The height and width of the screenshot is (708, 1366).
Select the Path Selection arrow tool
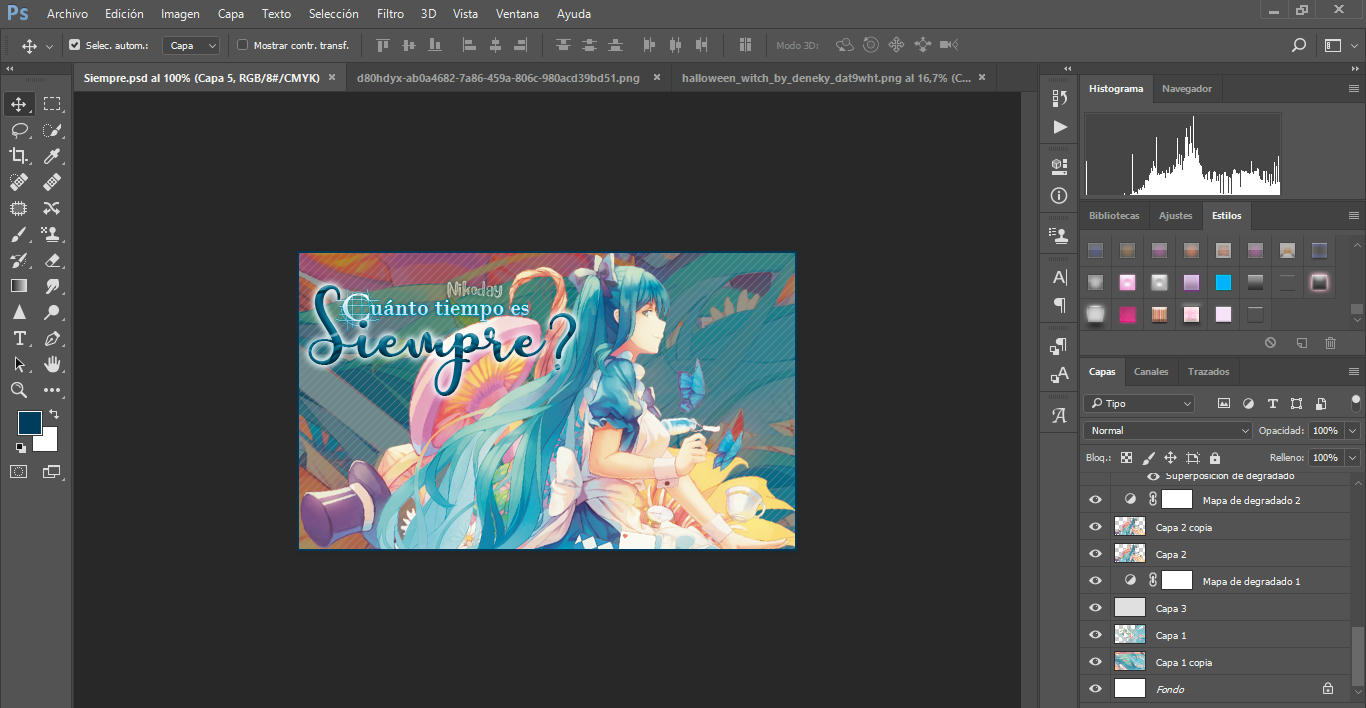click(19, 364)
